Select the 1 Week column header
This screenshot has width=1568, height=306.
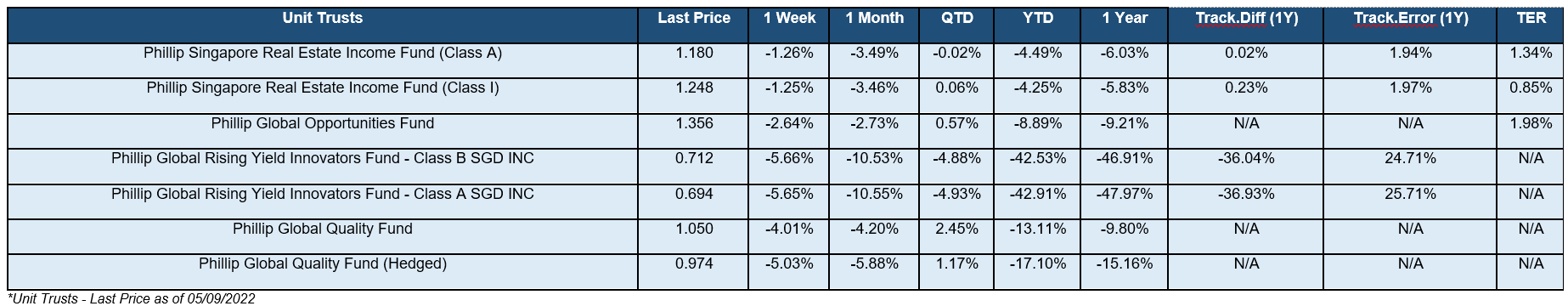[x=789, y=18]
